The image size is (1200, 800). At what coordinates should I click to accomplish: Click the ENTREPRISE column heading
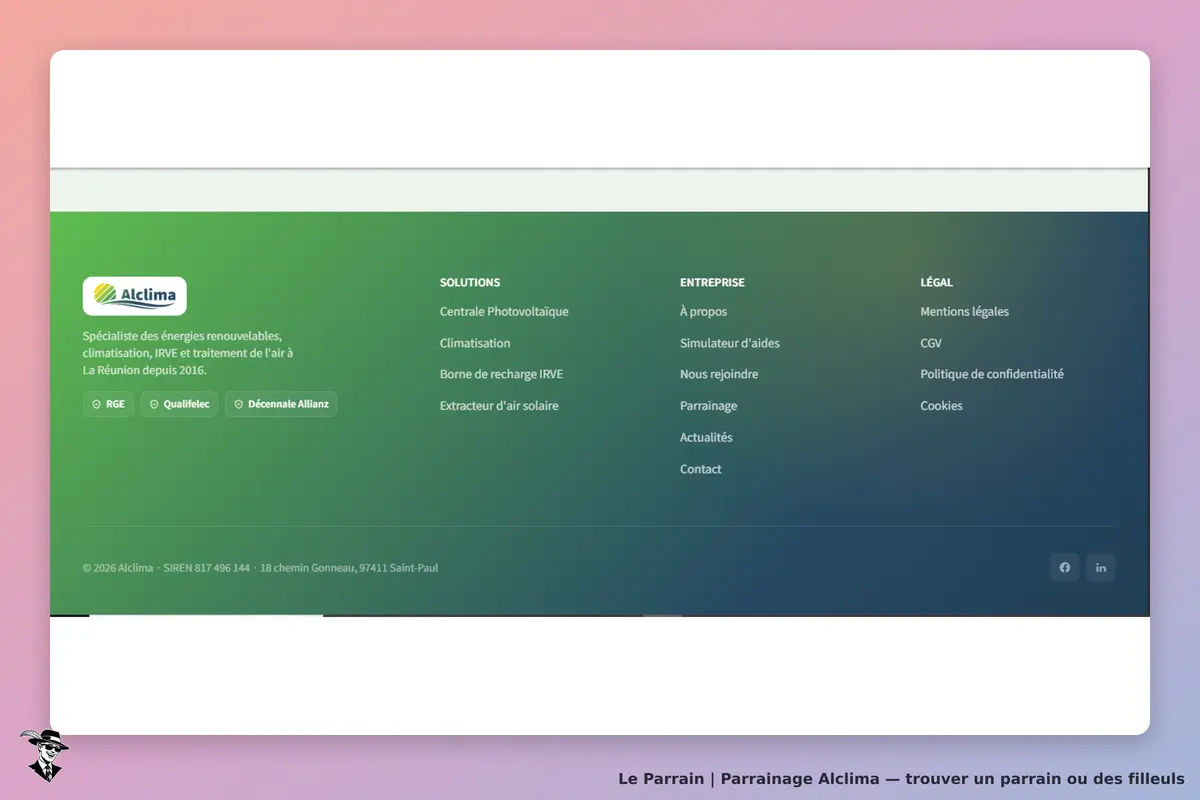click(x=712, y=283)
